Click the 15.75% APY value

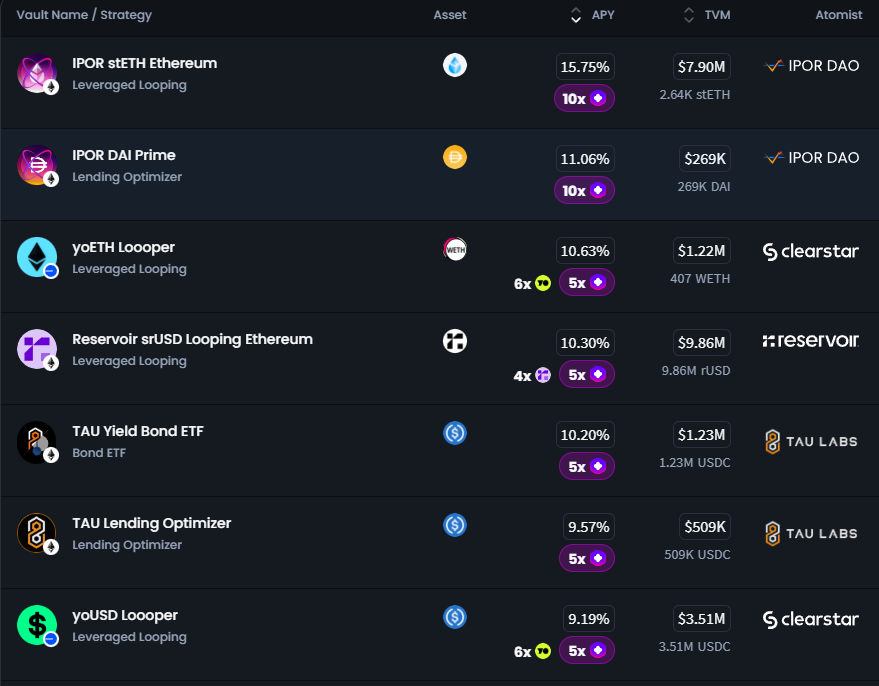tap(585, 67)
